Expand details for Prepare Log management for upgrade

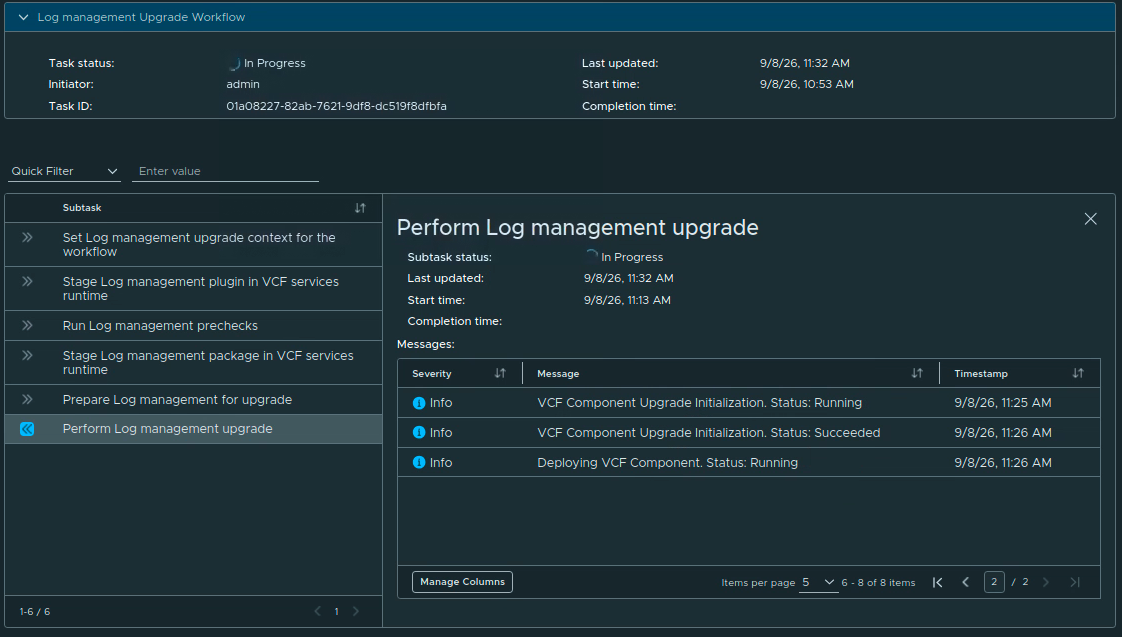(x=27, y=399)
